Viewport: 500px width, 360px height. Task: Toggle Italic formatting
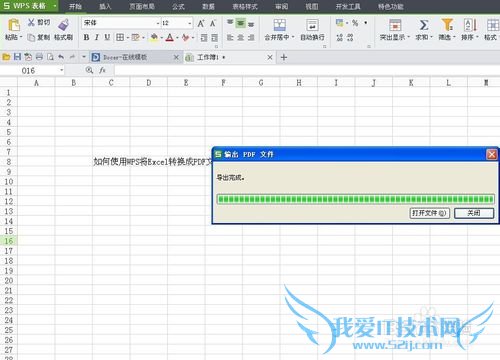97,37
